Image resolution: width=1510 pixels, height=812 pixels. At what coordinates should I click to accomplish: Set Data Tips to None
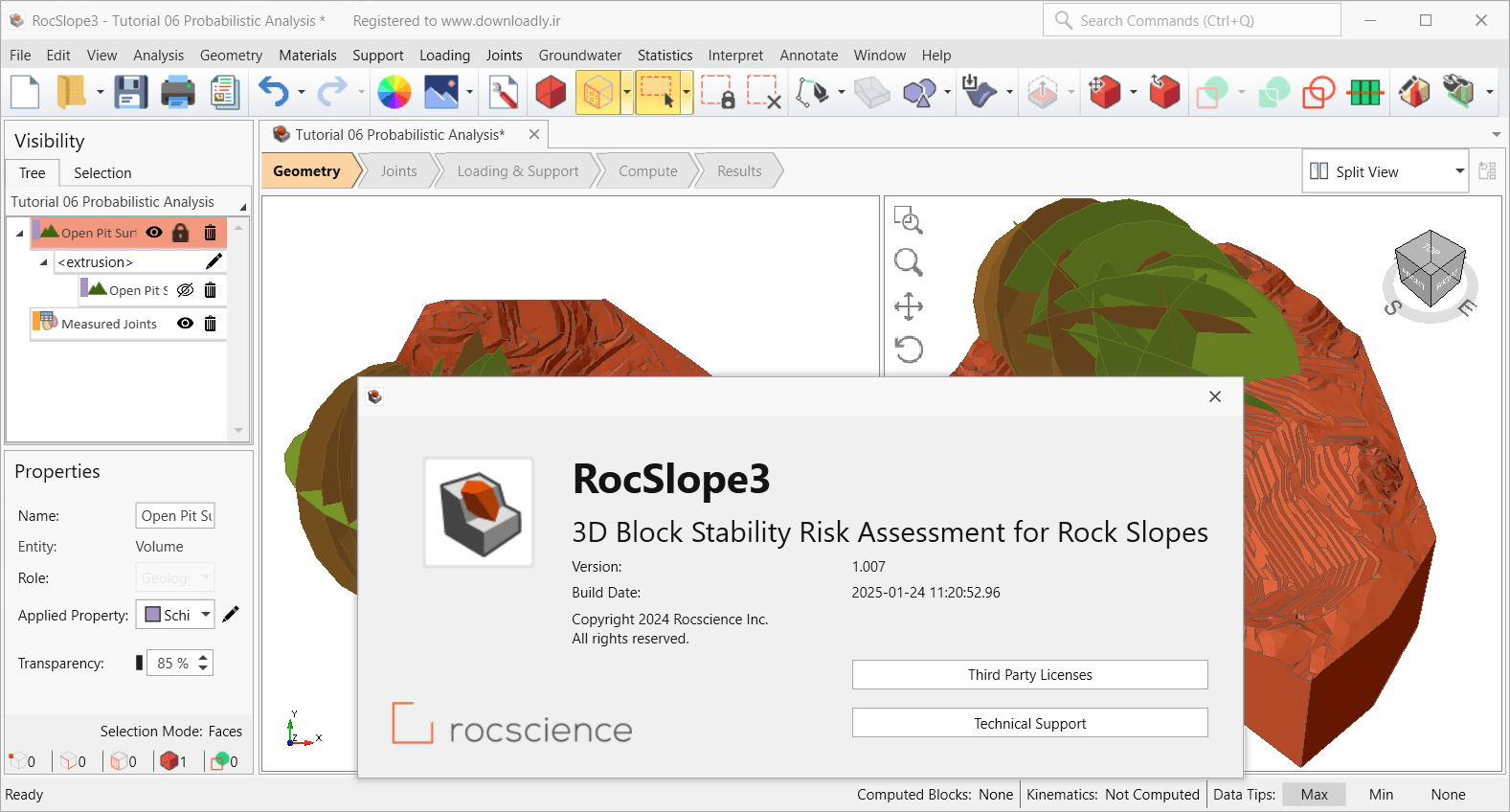[1448, 795]
